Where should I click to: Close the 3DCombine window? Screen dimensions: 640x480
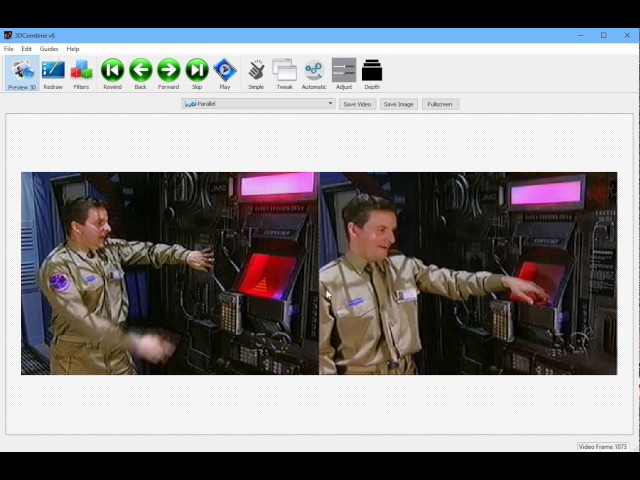pos(627,36)
